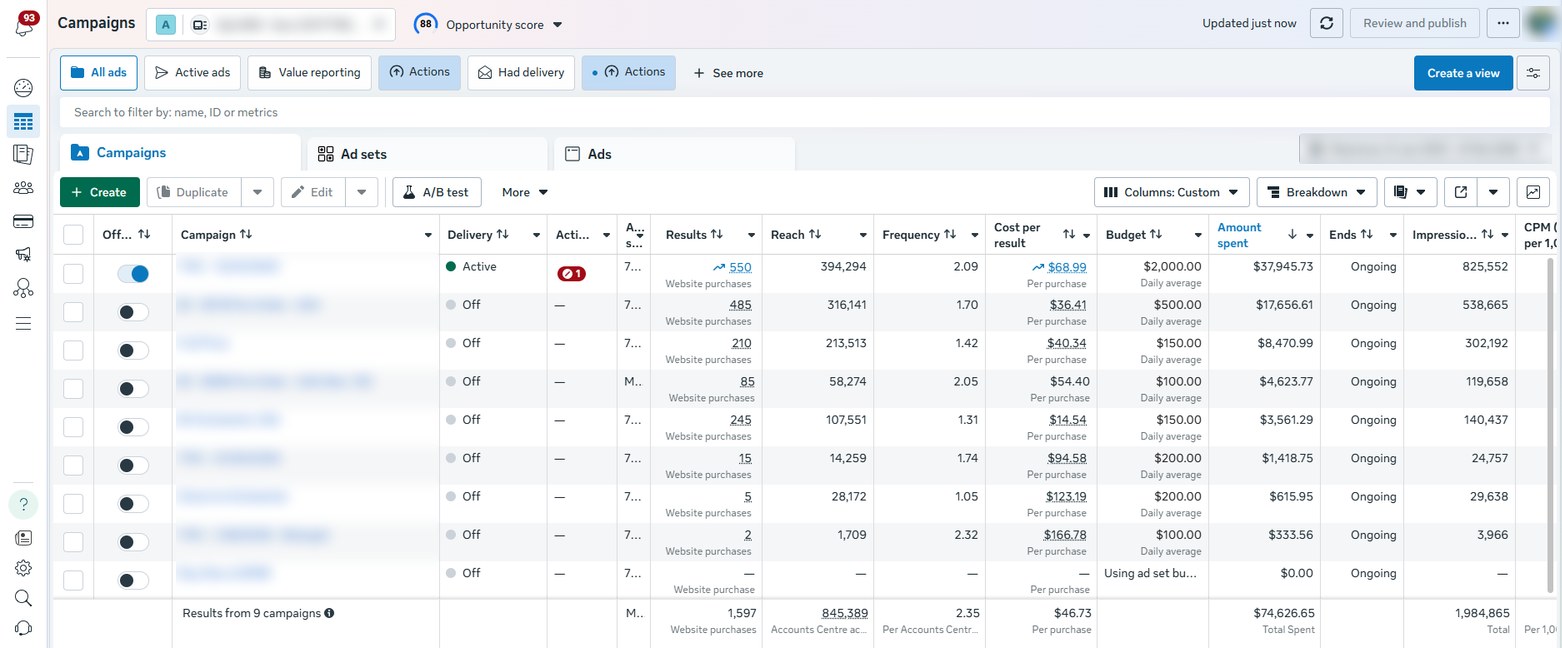Click the See more views button
The height and width of the screenshot is (648, 1562).
click(x=728, y=73)
